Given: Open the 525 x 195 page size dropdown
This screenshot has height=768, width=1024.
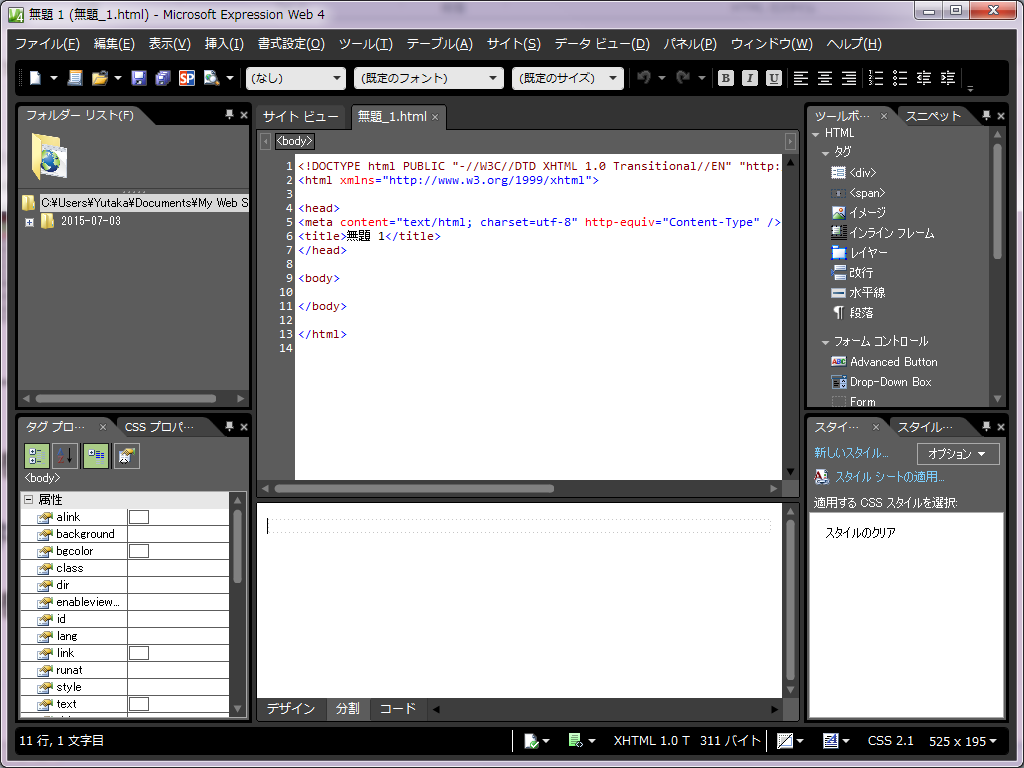Looking at the screenshot, I should [963, 741].
